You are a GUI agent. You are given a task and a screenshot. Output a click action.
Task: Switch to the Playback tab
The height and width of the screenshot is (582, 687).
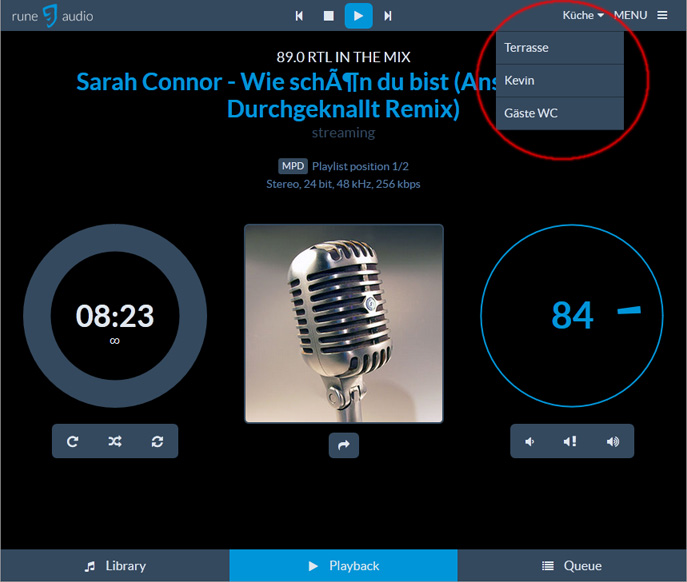[344, 566]
